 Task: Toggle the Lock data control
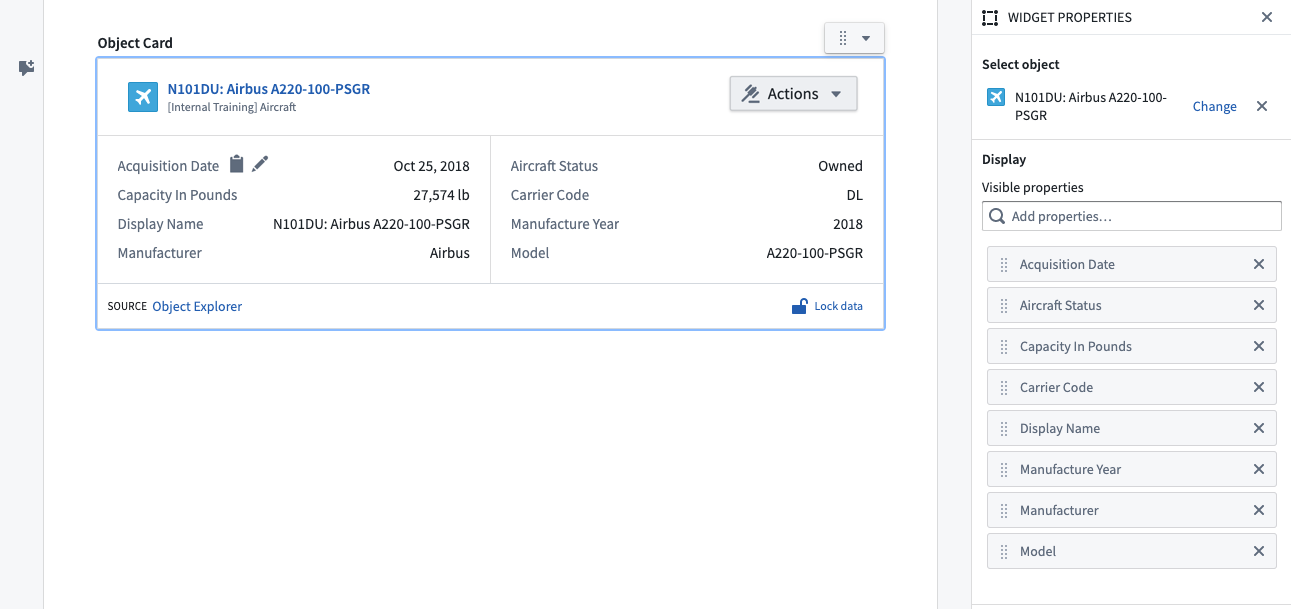pyautogui.click(x=827, y=306)
